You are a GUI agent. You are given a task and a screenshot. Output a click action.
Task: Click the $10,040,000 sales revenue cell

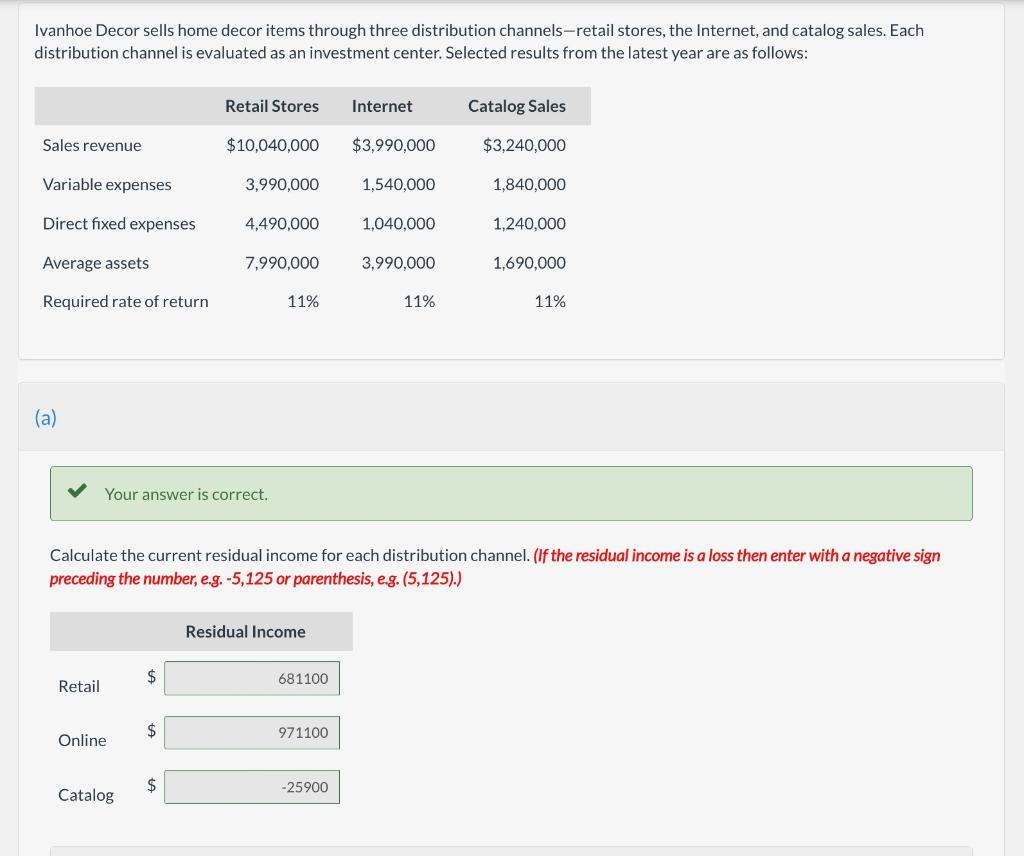[272, 145]
